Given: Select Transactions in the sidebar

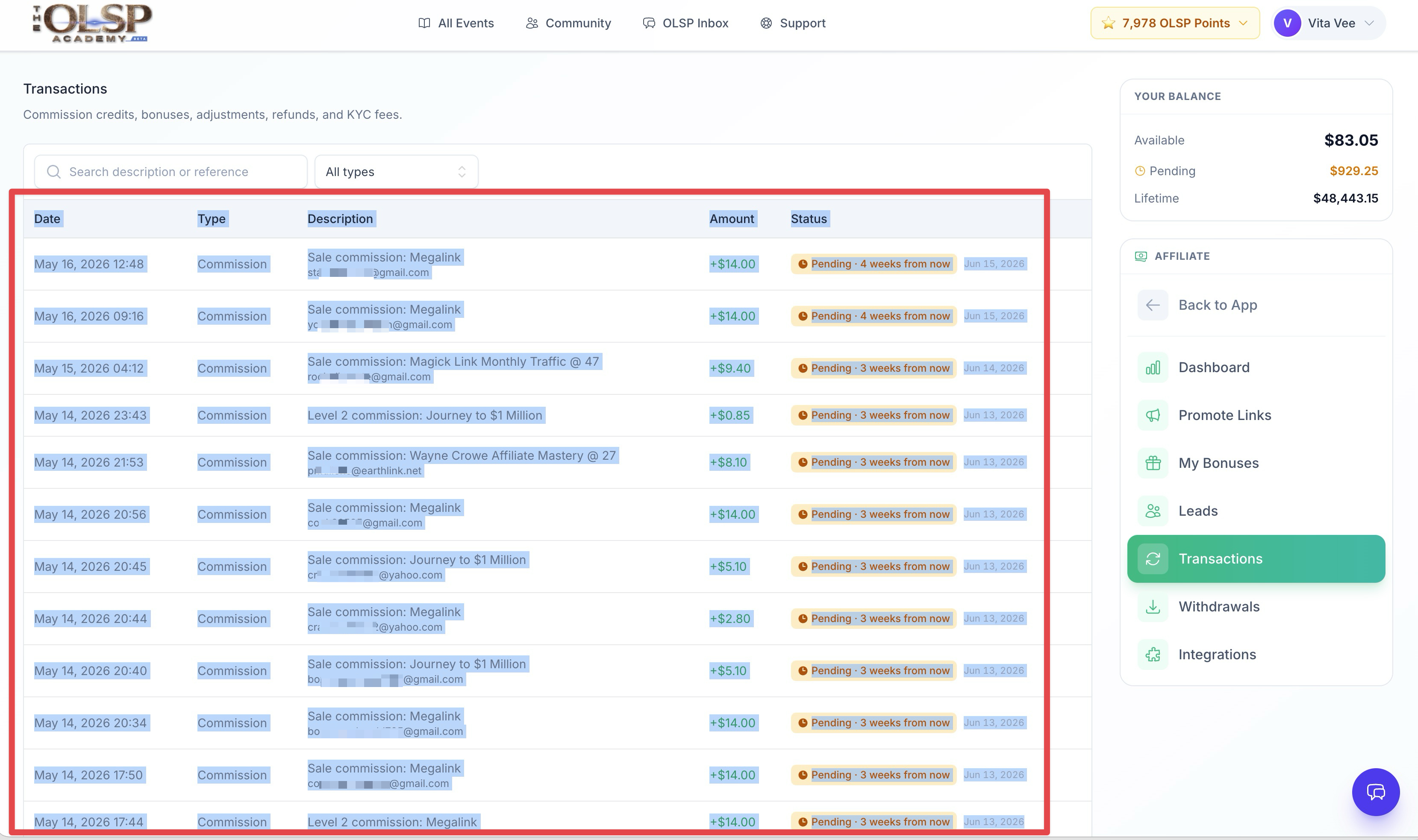Looking at the screenshot, I should (1256, 559).
